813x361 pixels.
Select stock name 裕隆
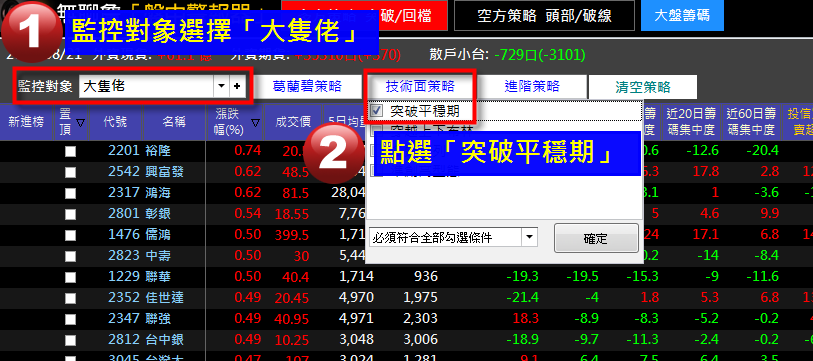point(158,151)
